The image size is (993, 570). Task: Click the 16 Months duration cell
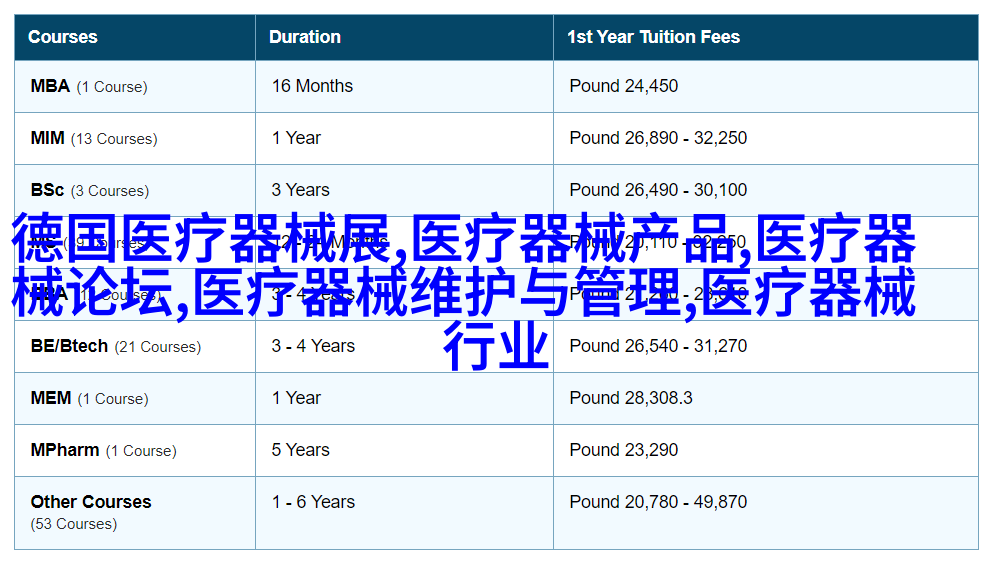pos(312,86)
